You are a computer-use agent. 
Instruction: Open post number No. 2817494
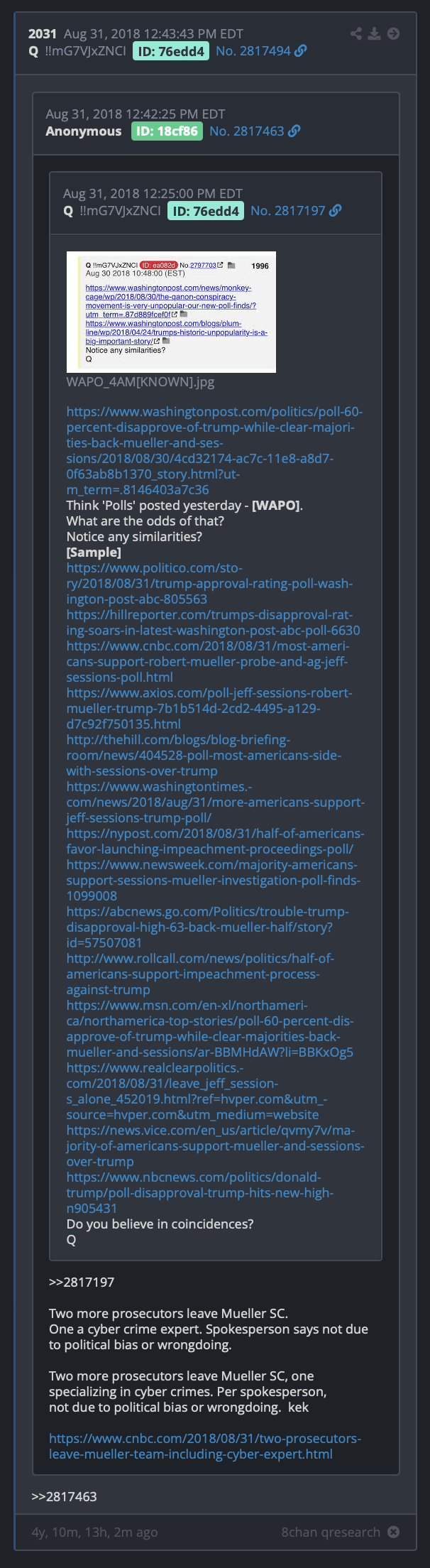[x=253, y=51]
